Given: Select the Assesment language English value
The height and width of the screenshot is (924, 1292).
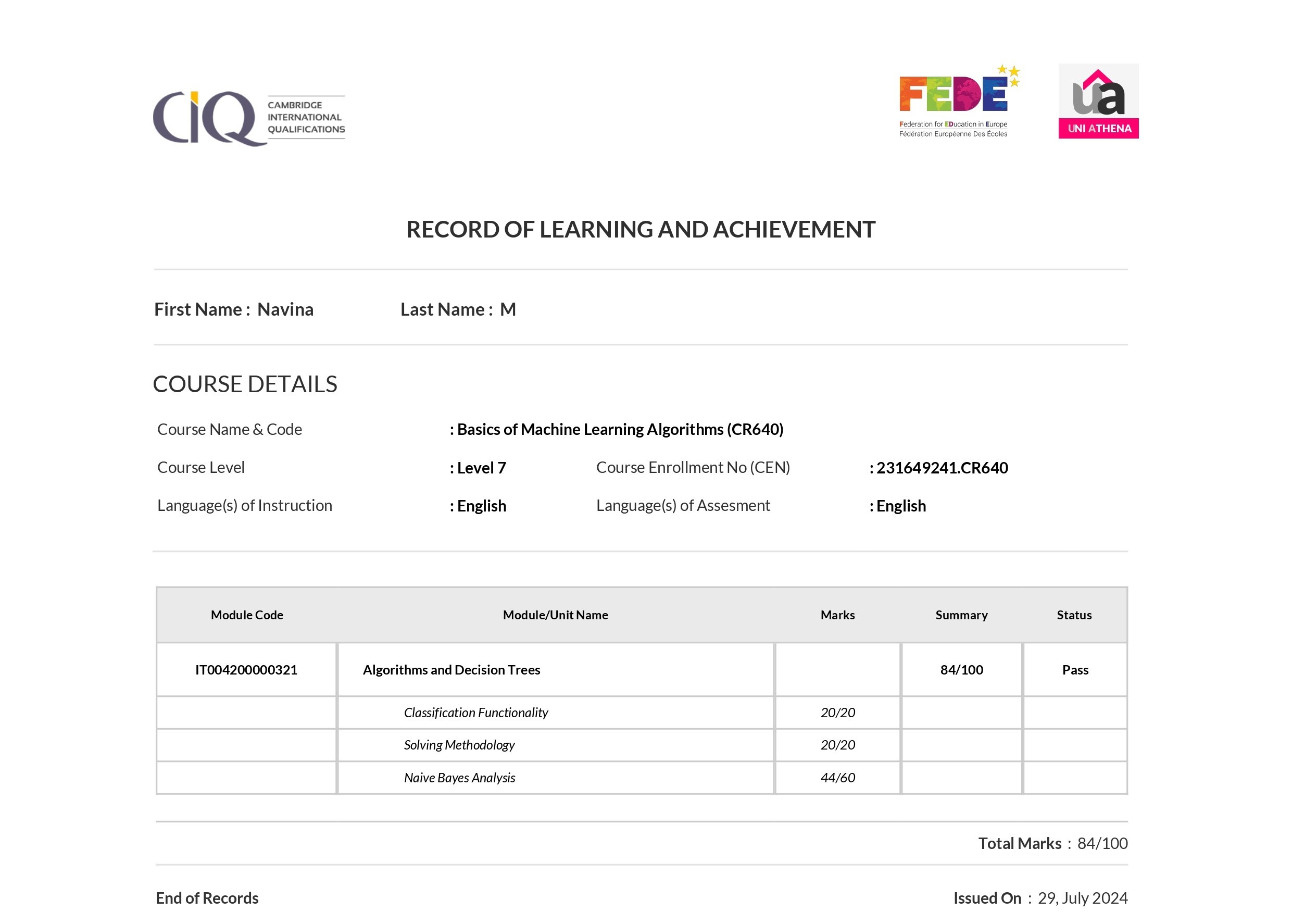Looking at the screenshot, I should (x=901, y=506).
